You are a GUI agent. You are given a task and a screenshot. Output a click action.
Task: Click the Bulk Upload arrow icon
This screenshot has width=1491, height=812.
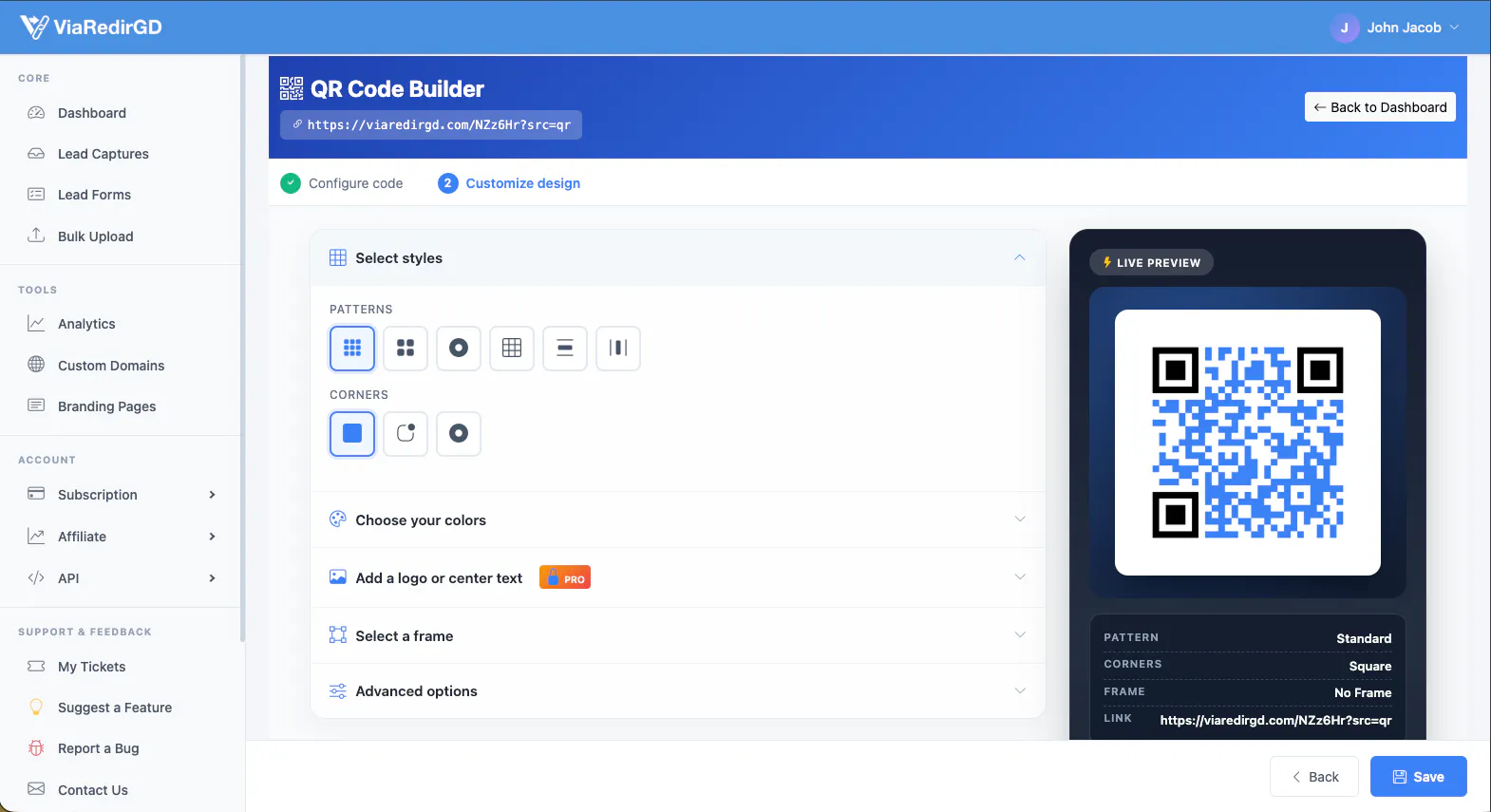tap(36, 236)
